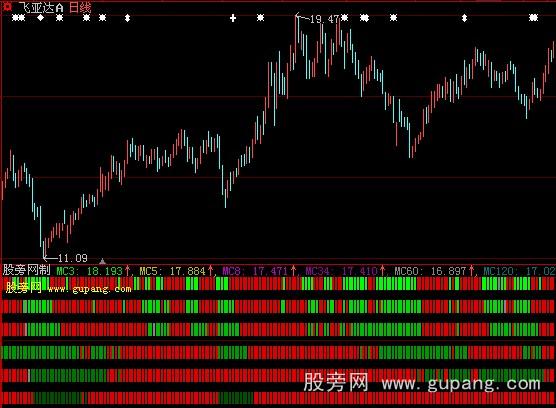Click the small triangle marker near 11.09
Image resolution: width=556 pixels, height=408 pixels.
102,261
